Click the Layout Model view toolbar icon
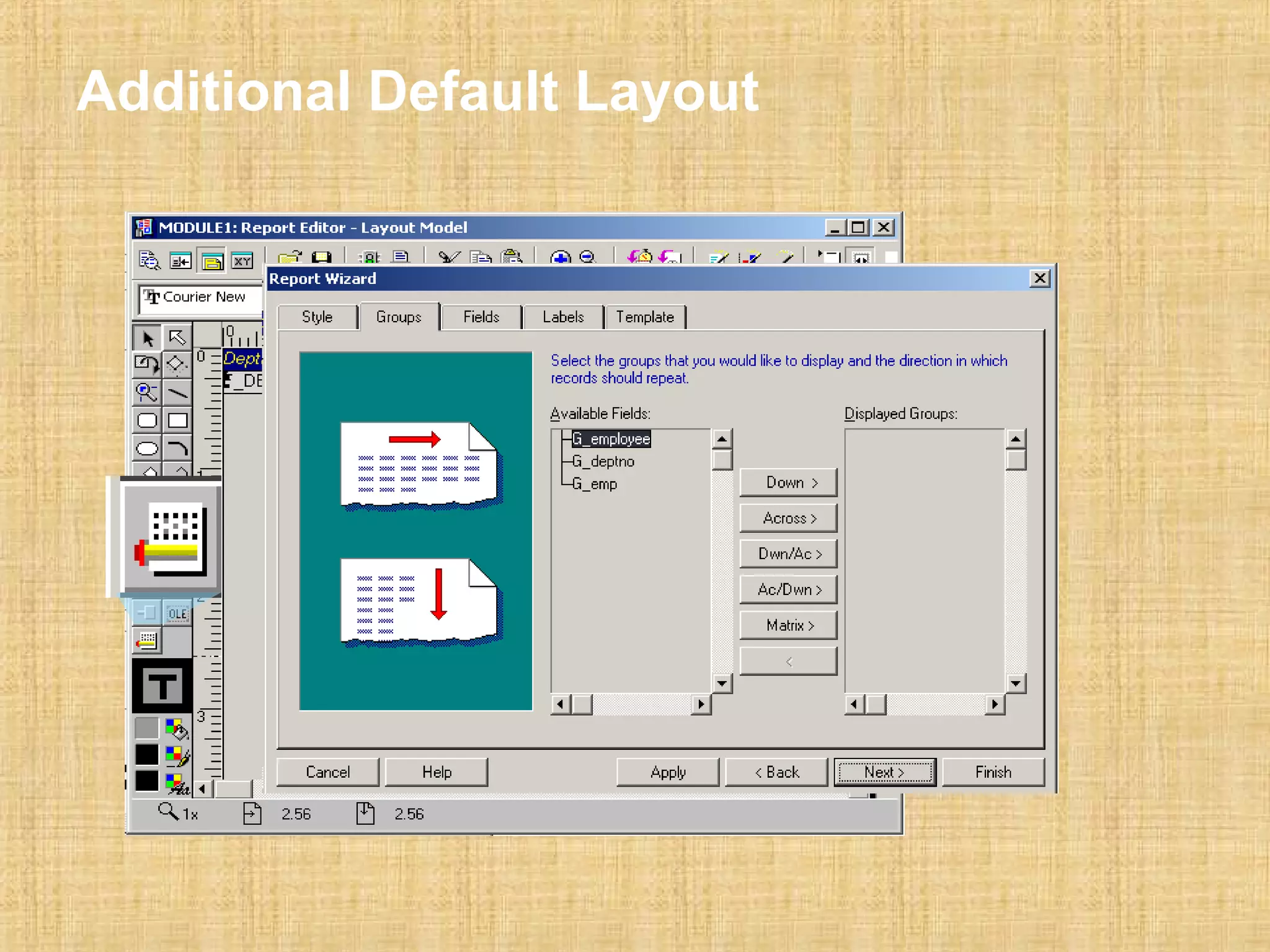Viewport: 1270px width, 952px height. [x=211, y=261]
